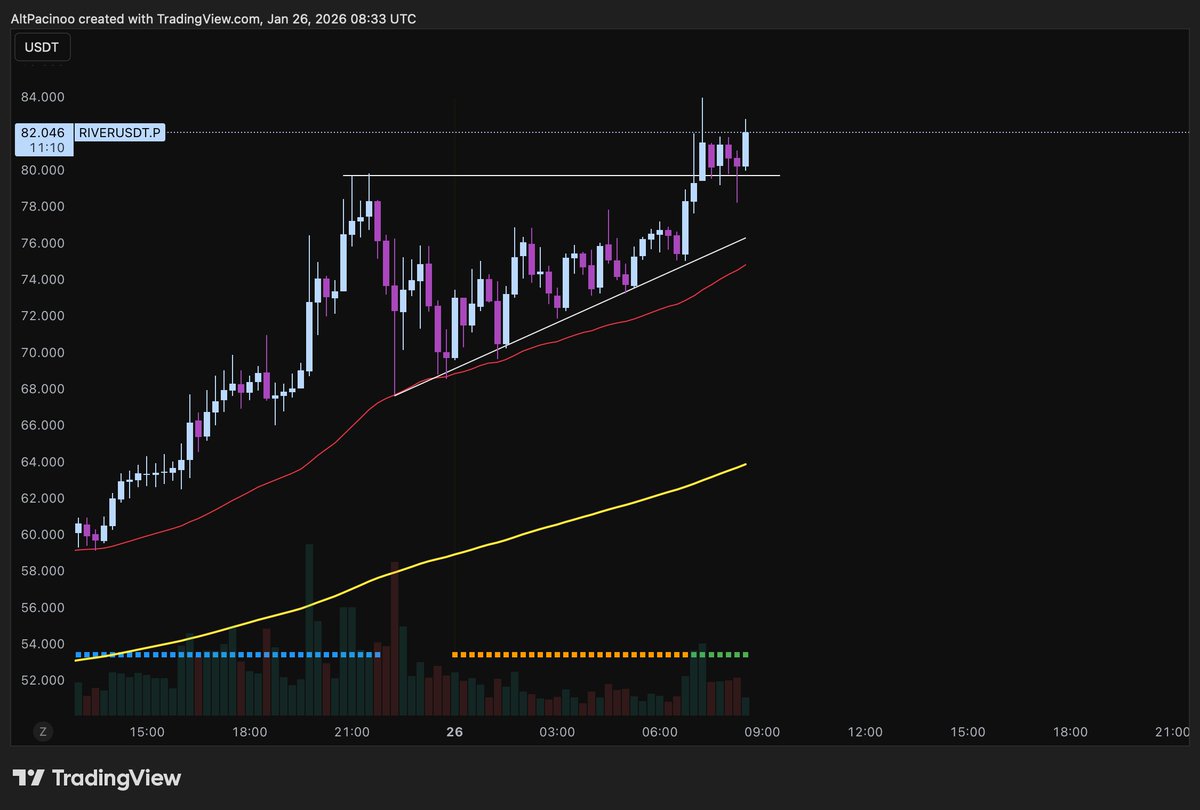This screenshot has width=1200, height=810.
Task: Click the 52.000 price axis label
Action: point(42,681)
